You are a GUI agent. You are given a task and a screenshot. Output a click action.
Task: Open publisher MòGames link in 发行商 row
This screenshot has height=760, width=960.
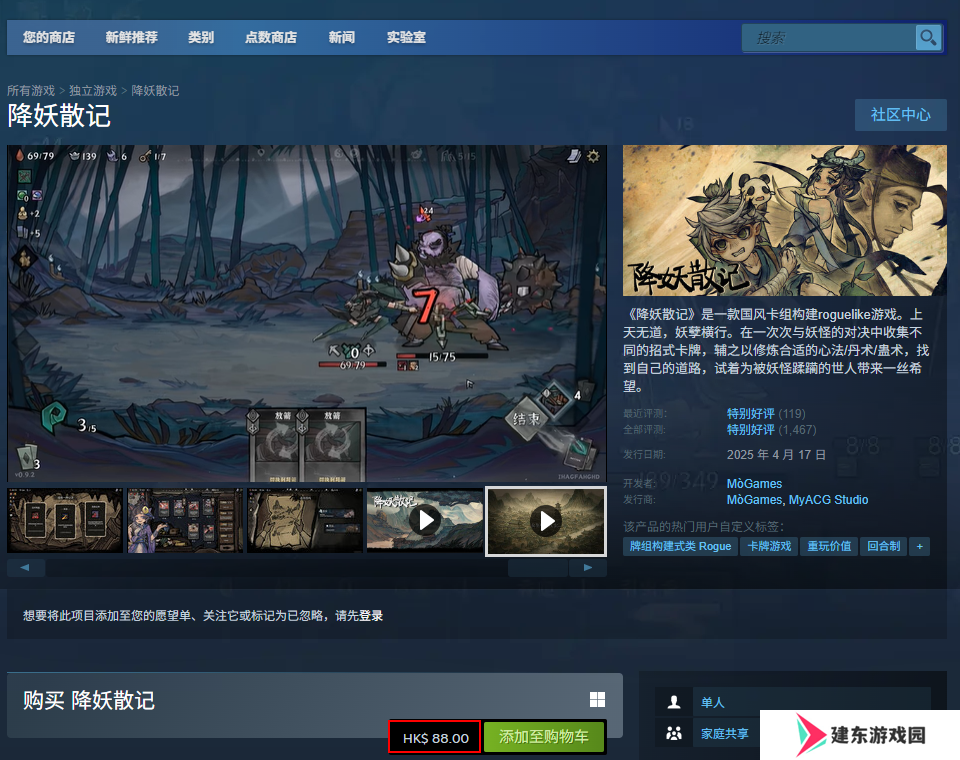(754, 500)
